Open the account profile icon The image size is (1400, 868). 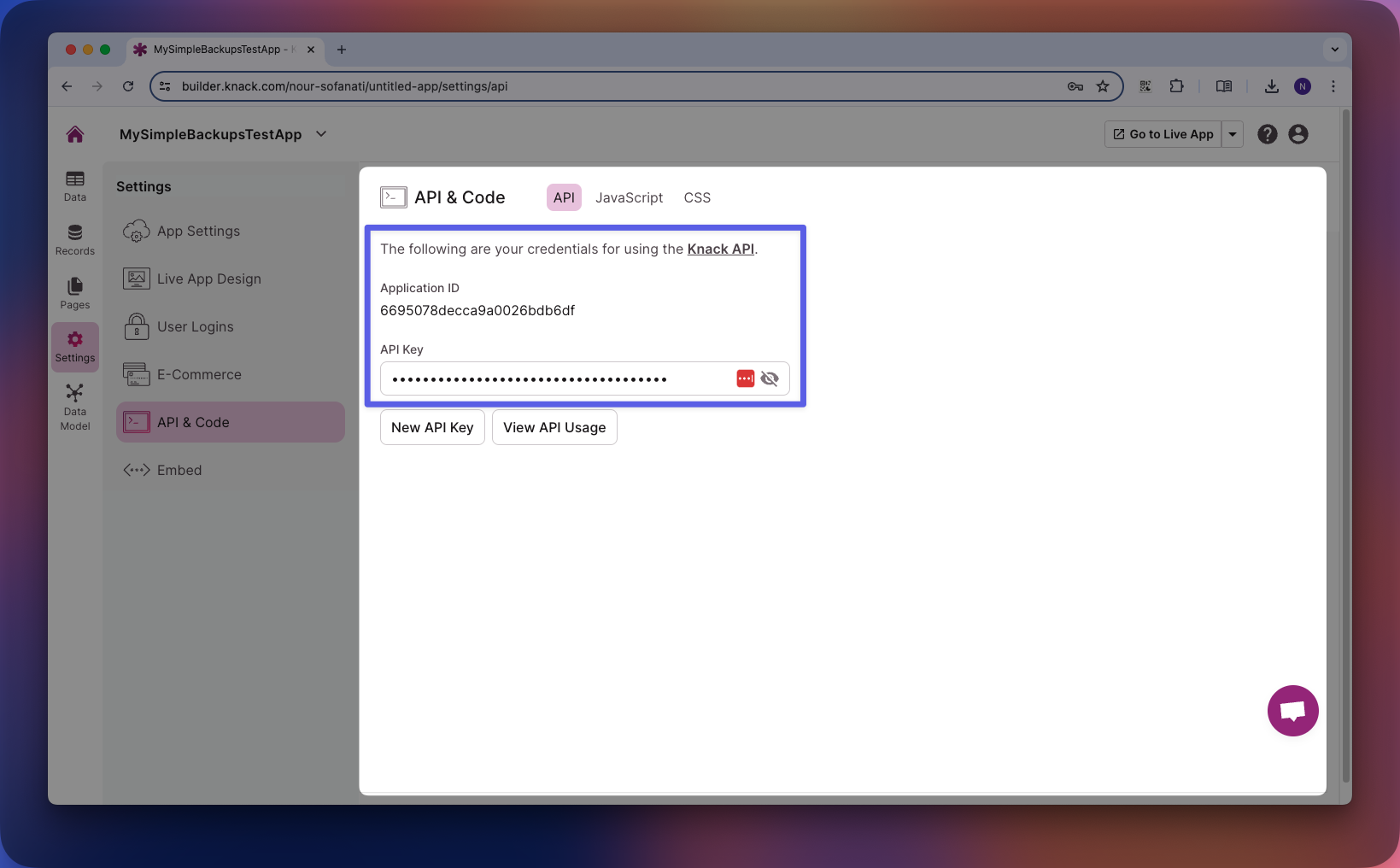tap(1297, 134)
